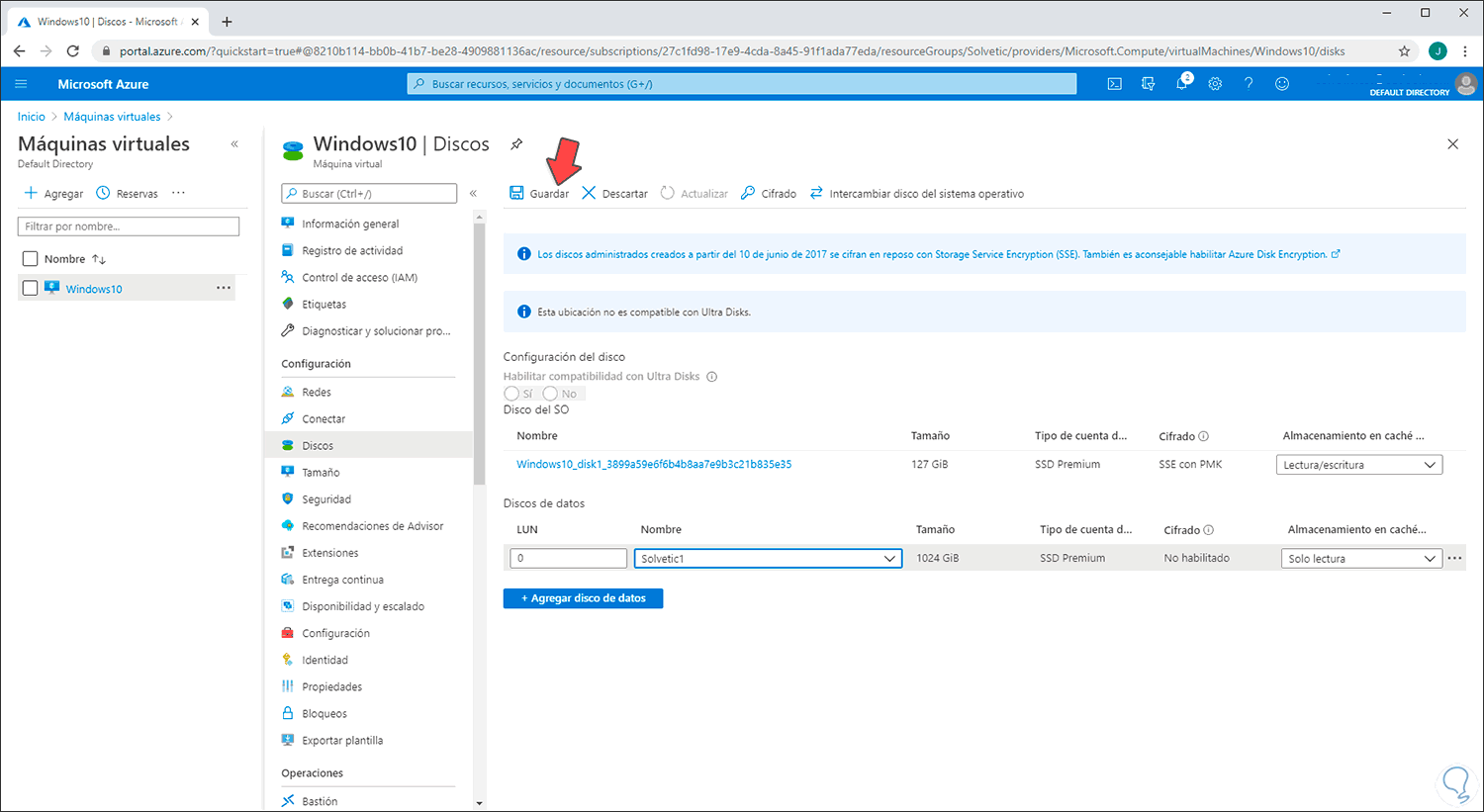This screenshot has height=812, width=1484.
Task: Click the LUN input field
Action: [569, 559]
